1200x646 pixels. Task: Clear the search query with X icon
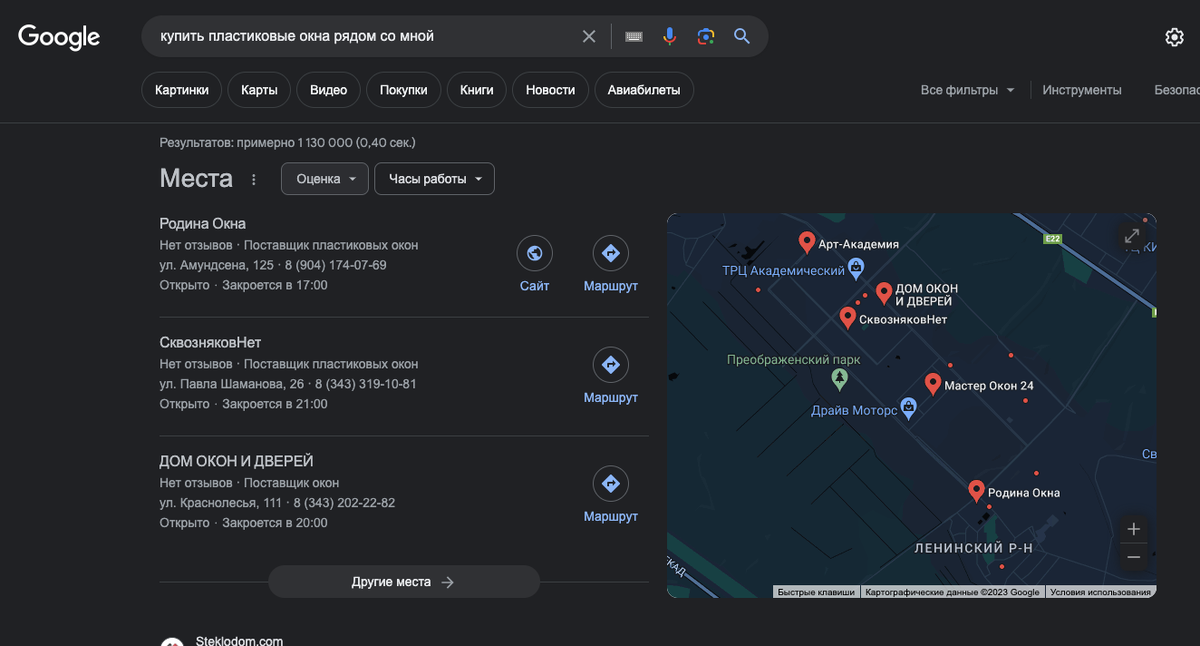[589, 36]
